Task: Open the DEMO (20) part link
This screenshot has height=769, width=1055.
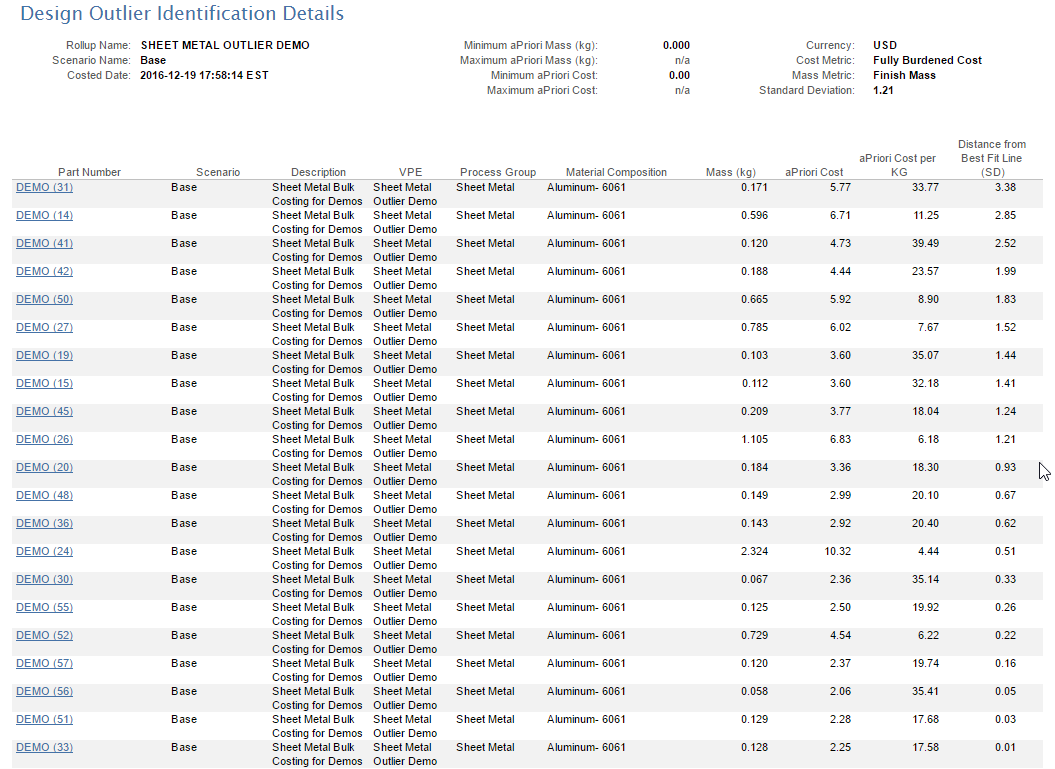Action: (x=44, y=467)
